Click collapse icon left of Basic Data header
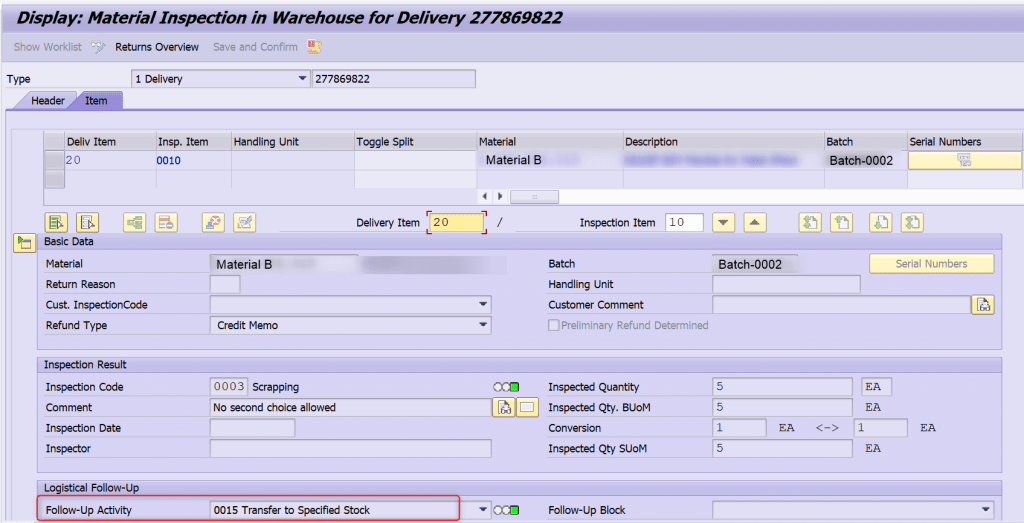1024x523 pixels. tap(24, 244)
